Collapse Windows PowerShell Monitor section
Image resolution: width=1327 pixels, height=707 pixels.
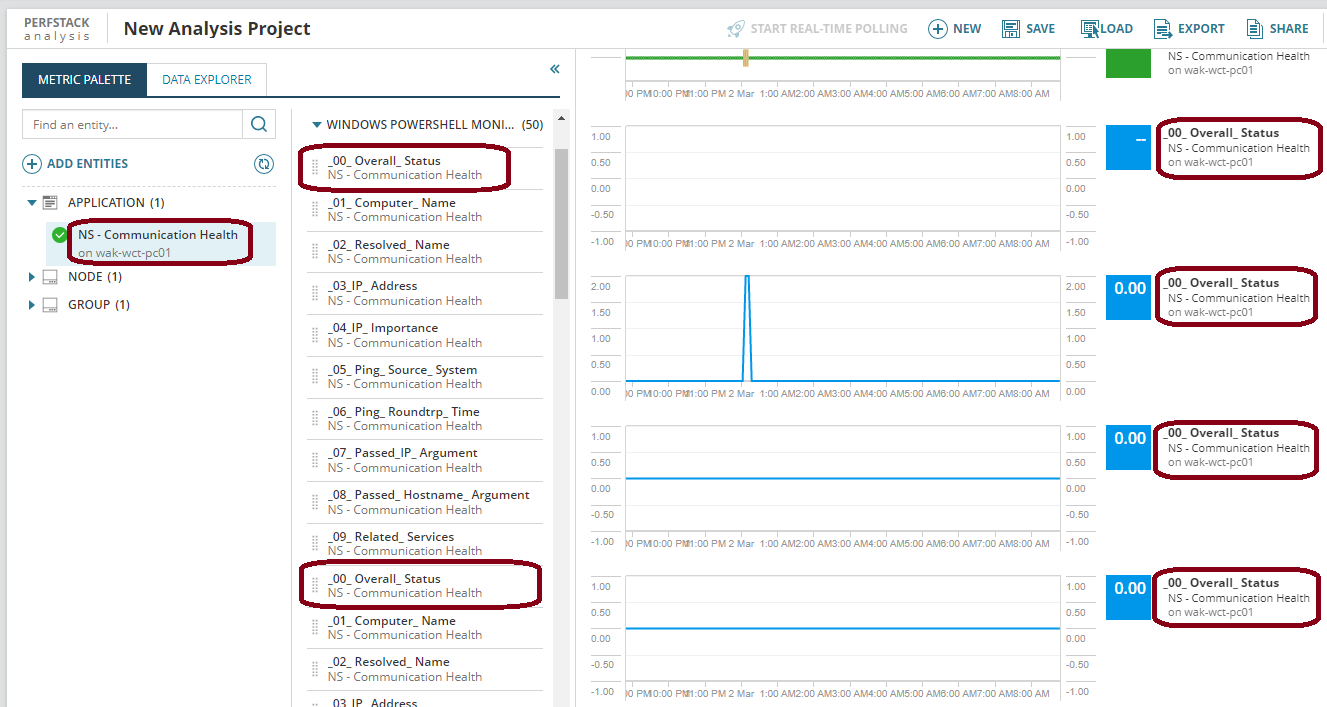point(317,126)
